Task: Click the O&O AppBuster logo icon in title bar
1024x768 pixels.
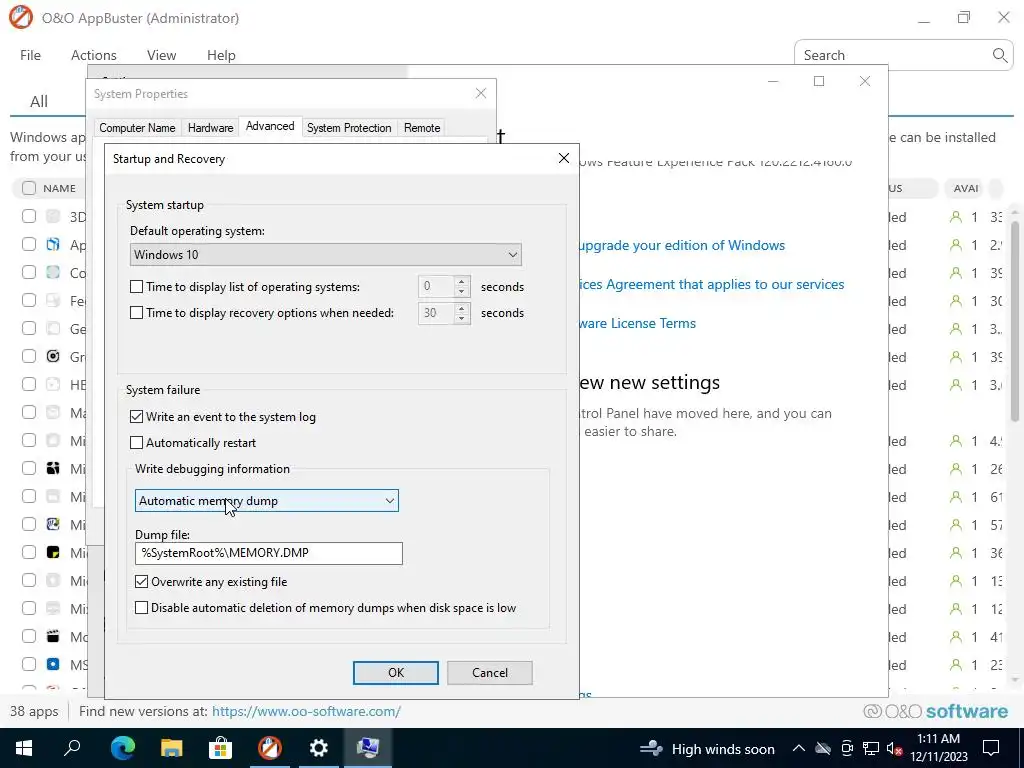Action: pyautogui.click(x=20, y=18)
